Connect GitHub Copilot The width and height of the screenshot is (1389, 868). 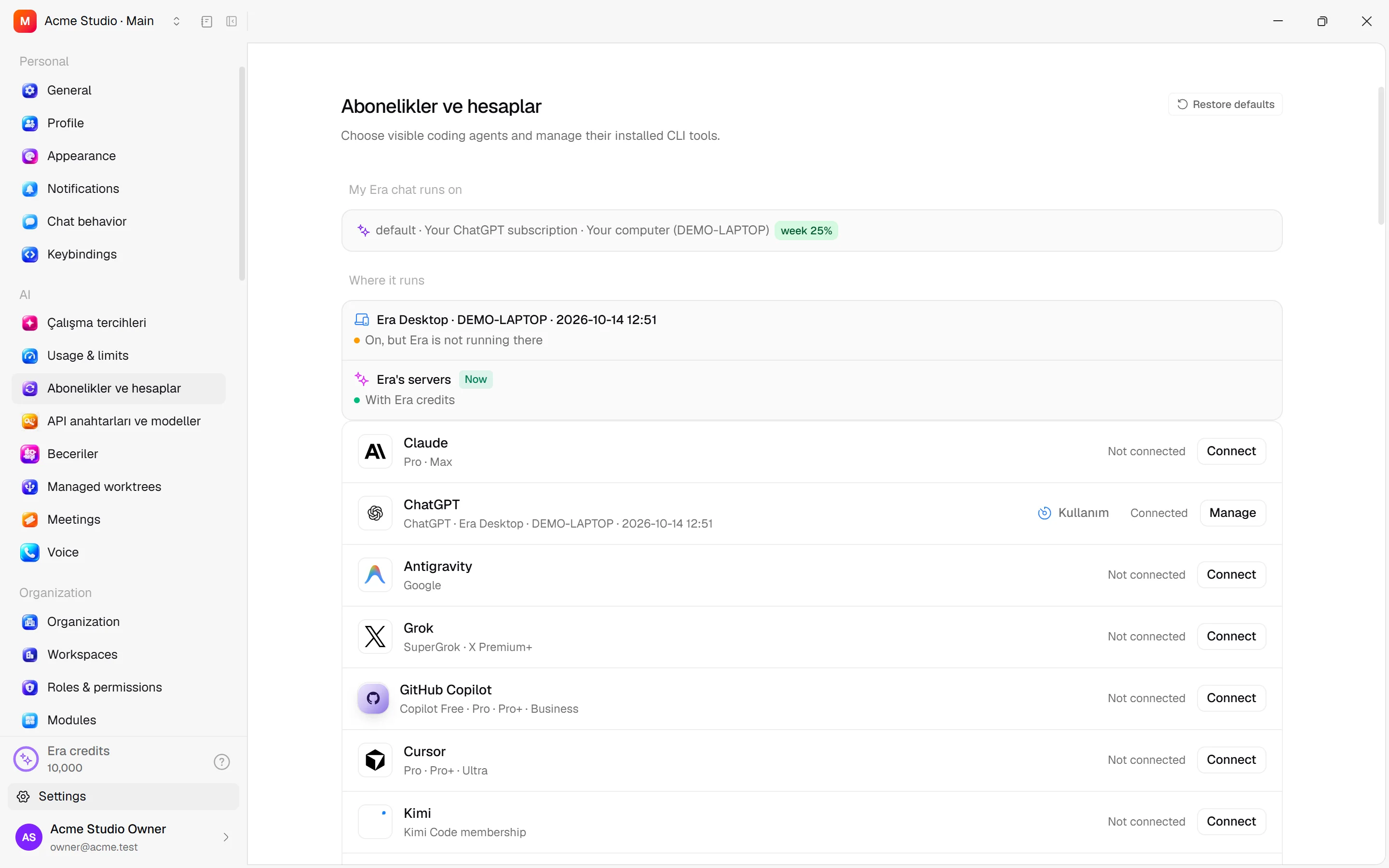pyautogui.click(x=1231, y=698)
